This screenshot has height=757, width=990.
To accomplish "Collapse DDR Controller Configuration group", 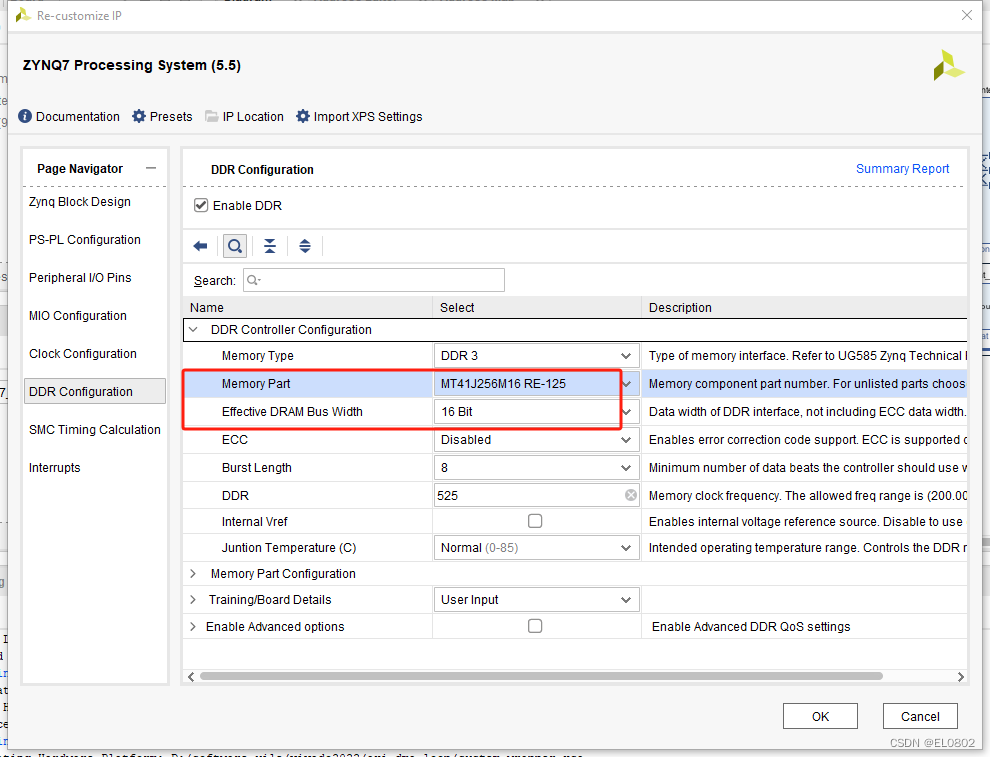I will (193, 330).
